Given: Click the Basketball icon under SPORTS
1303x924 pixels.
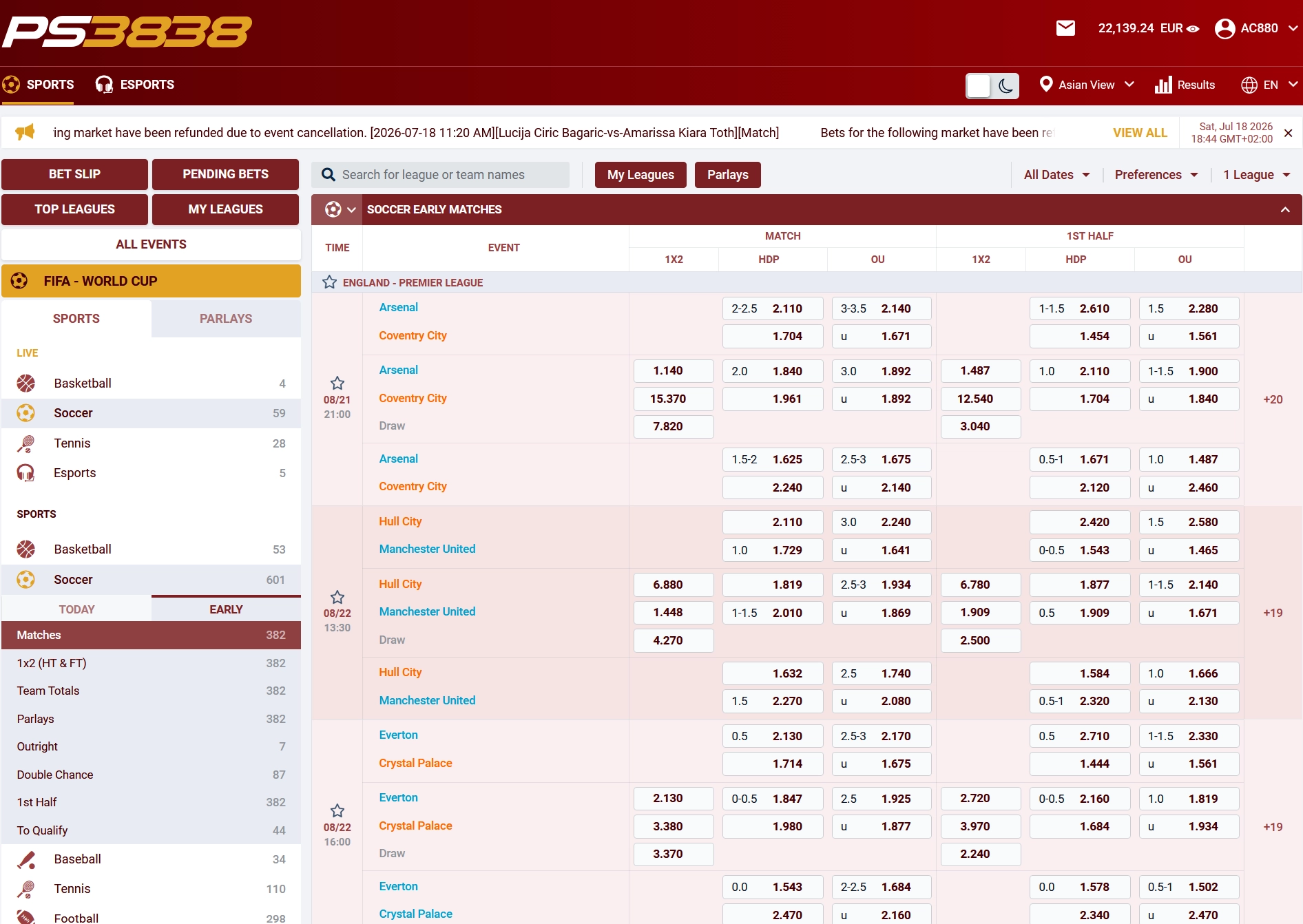Looking at the screenshot, I should [26, 549].
